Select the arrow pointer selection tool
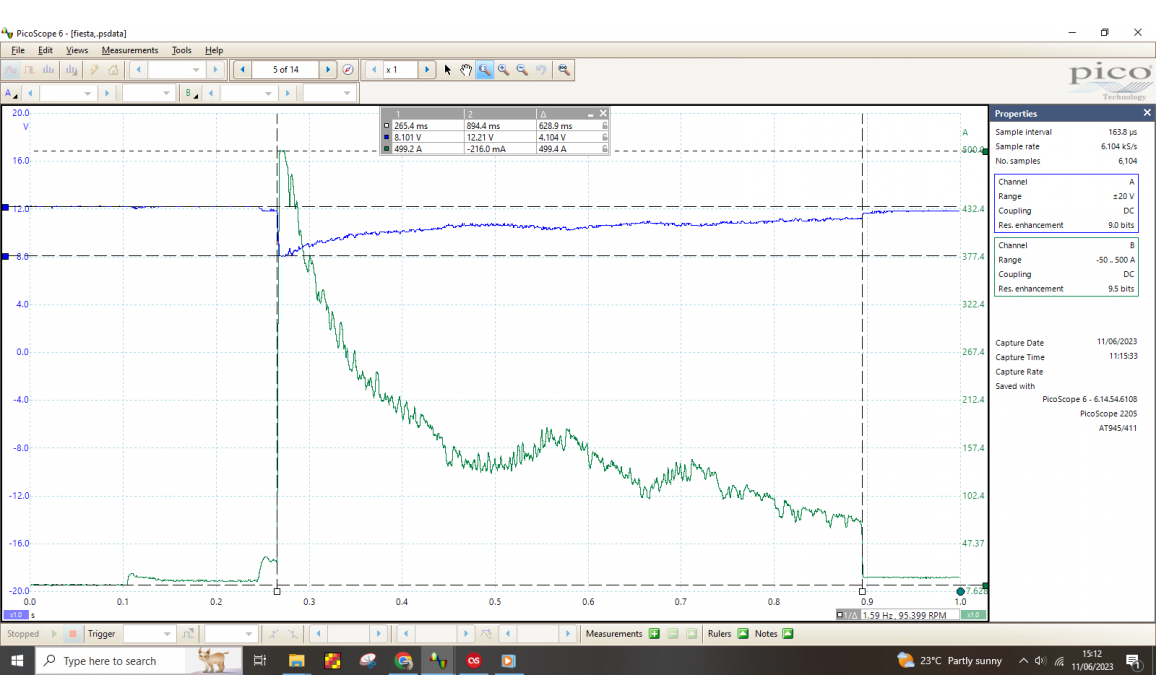 [x=448, y=70]
